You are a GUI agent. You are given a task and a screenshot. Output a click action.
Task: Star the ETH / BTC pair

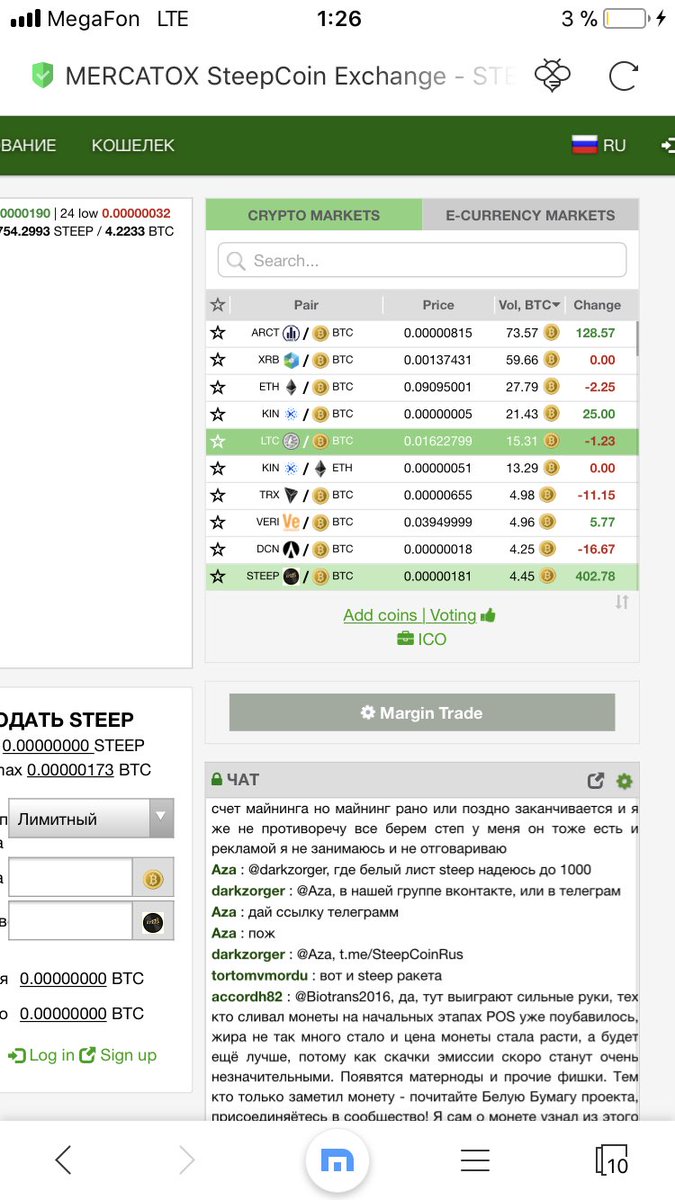pos(218,387)
